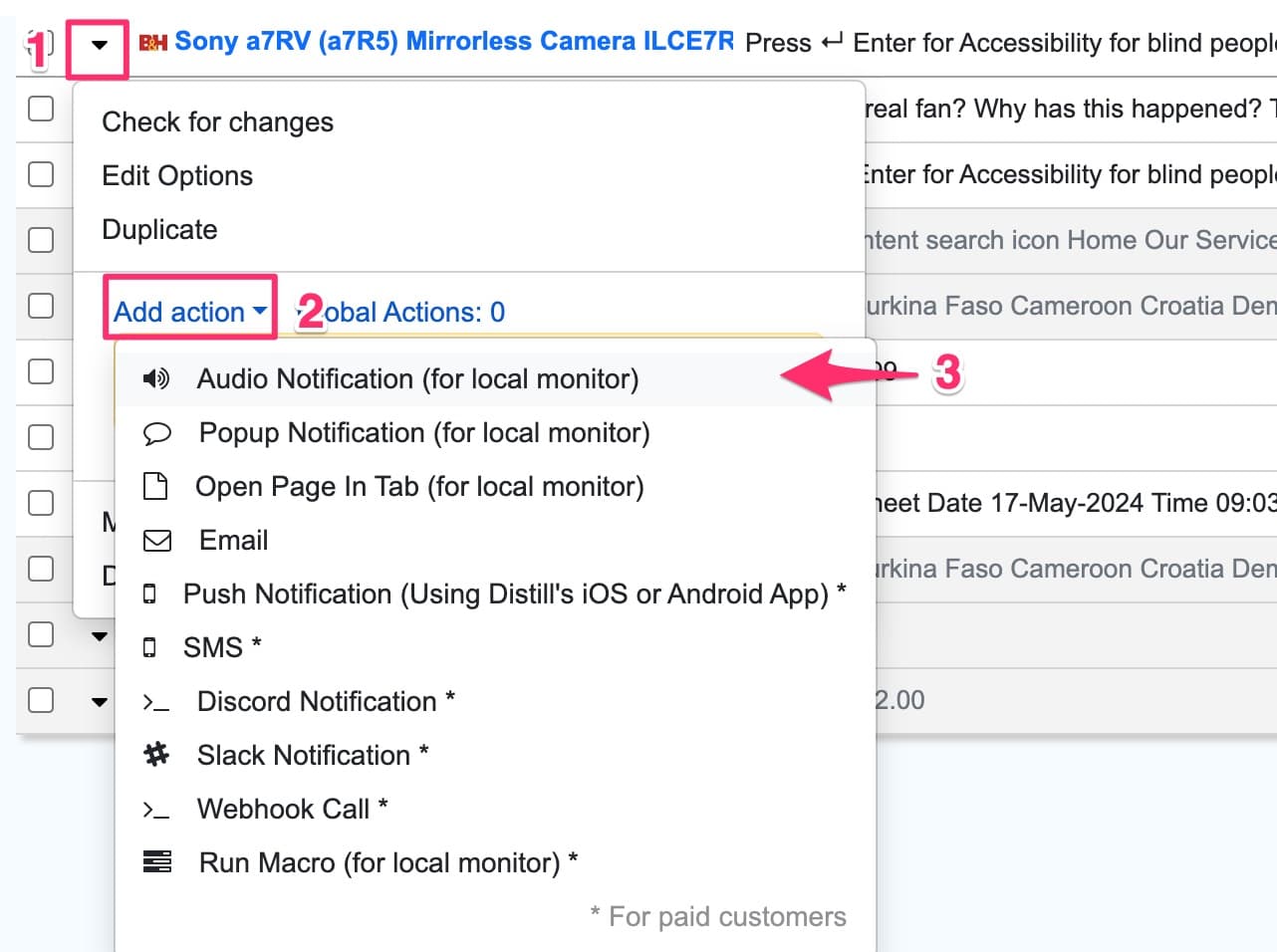Check the checkbox on the first monitor row

click(x=41, y=109)
